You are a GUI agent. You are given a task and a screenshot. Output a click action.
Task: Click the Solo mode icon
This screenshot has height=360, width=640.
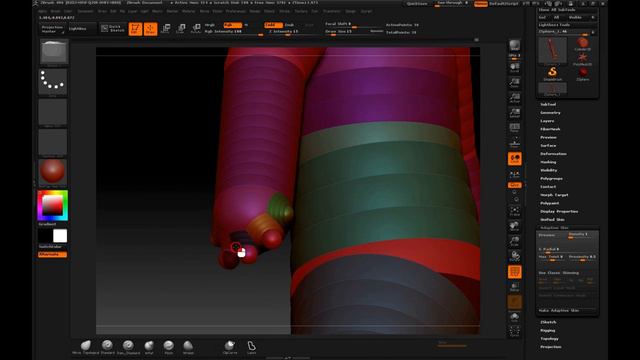point(514,317)
